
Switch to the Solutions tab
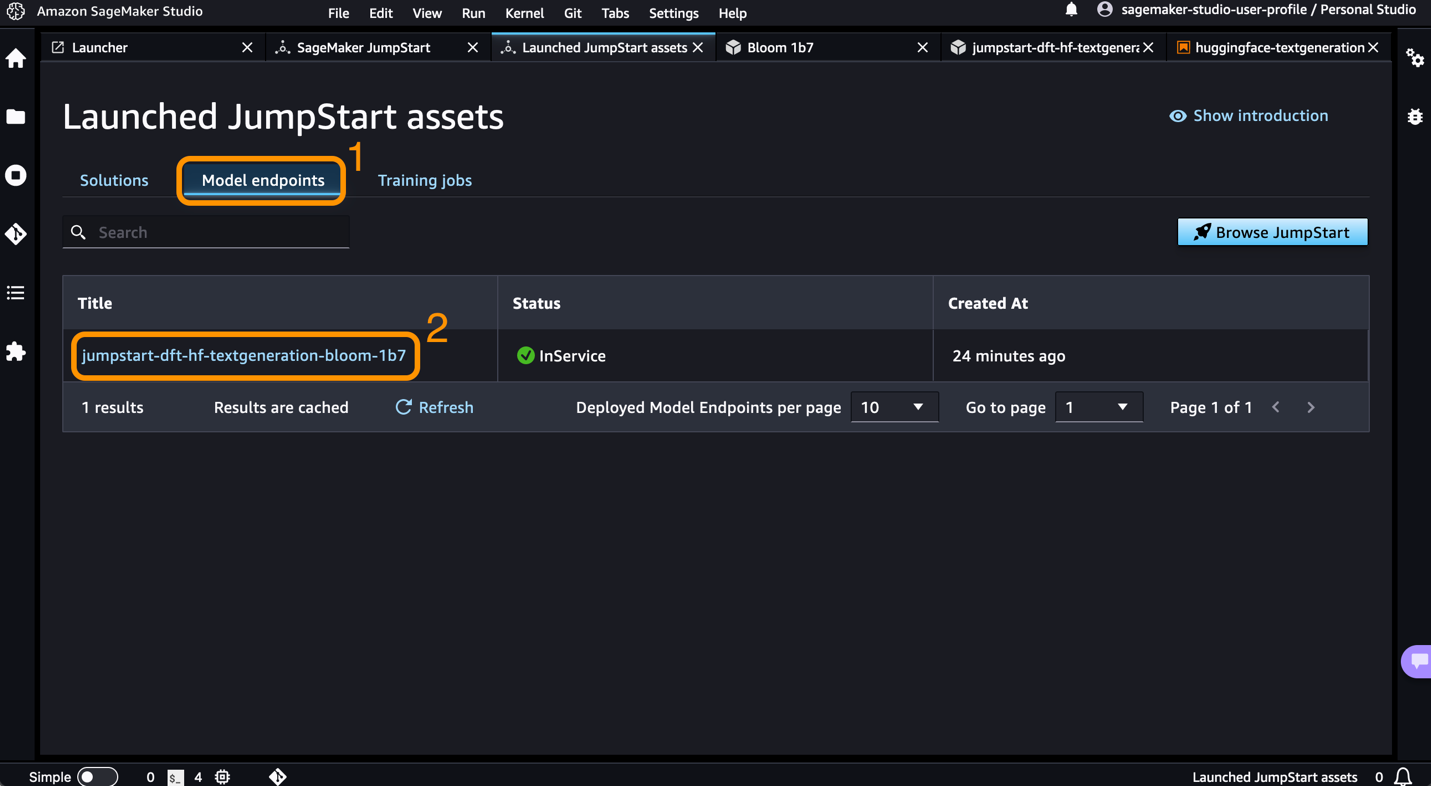[114, 180]
